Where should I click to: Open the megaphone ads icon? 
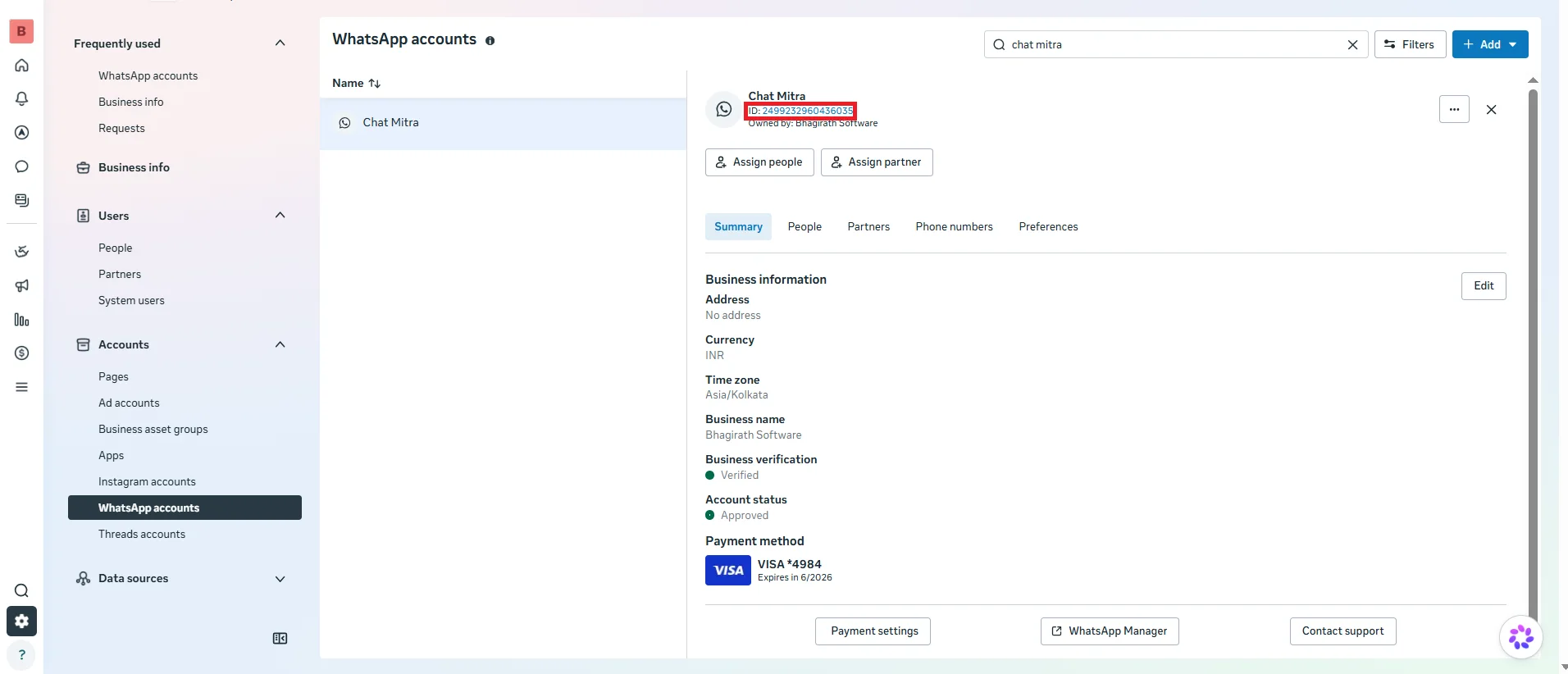[x=22, y=285]
